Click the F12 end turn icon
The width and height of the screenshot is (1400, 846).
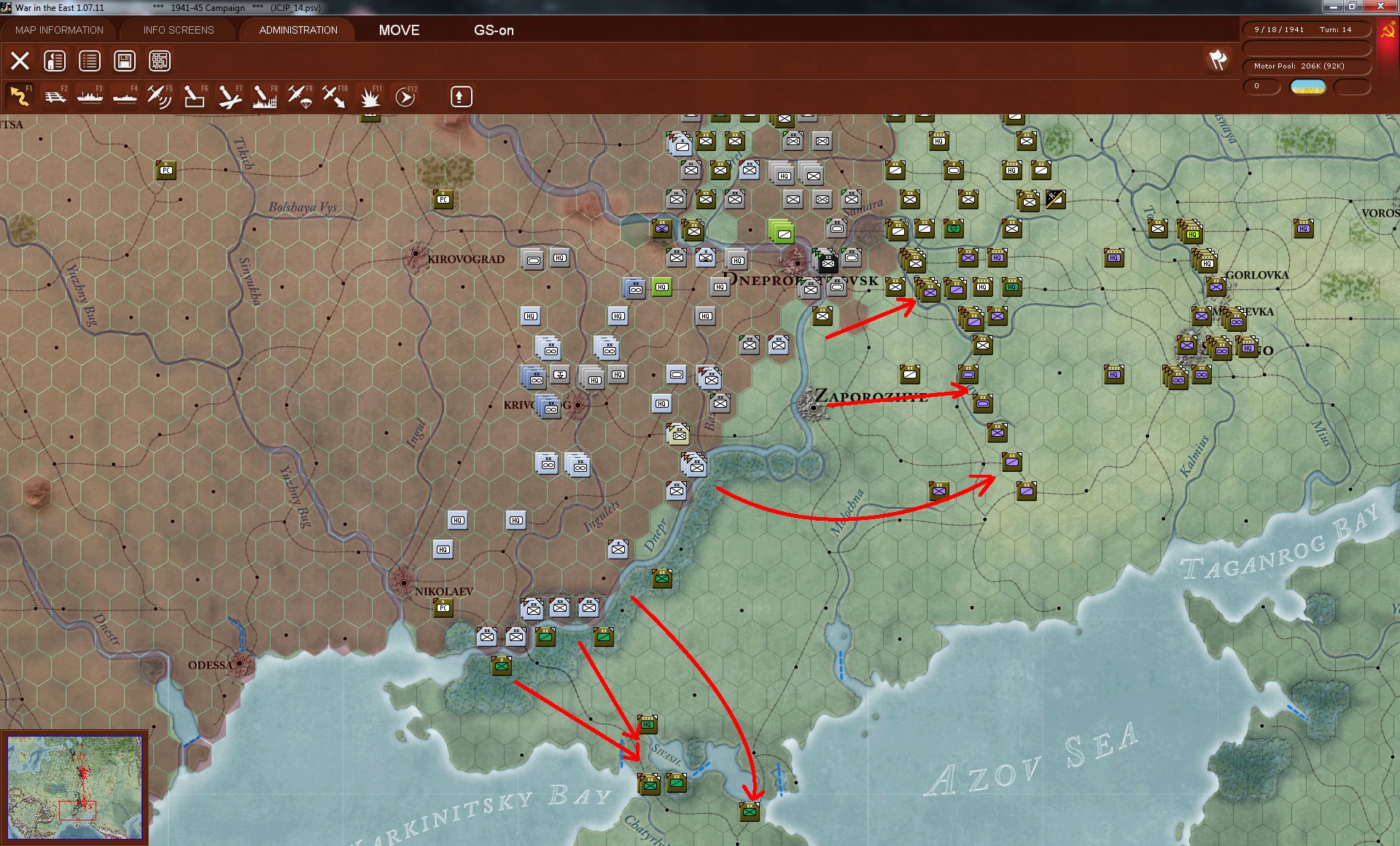[405, 96]
